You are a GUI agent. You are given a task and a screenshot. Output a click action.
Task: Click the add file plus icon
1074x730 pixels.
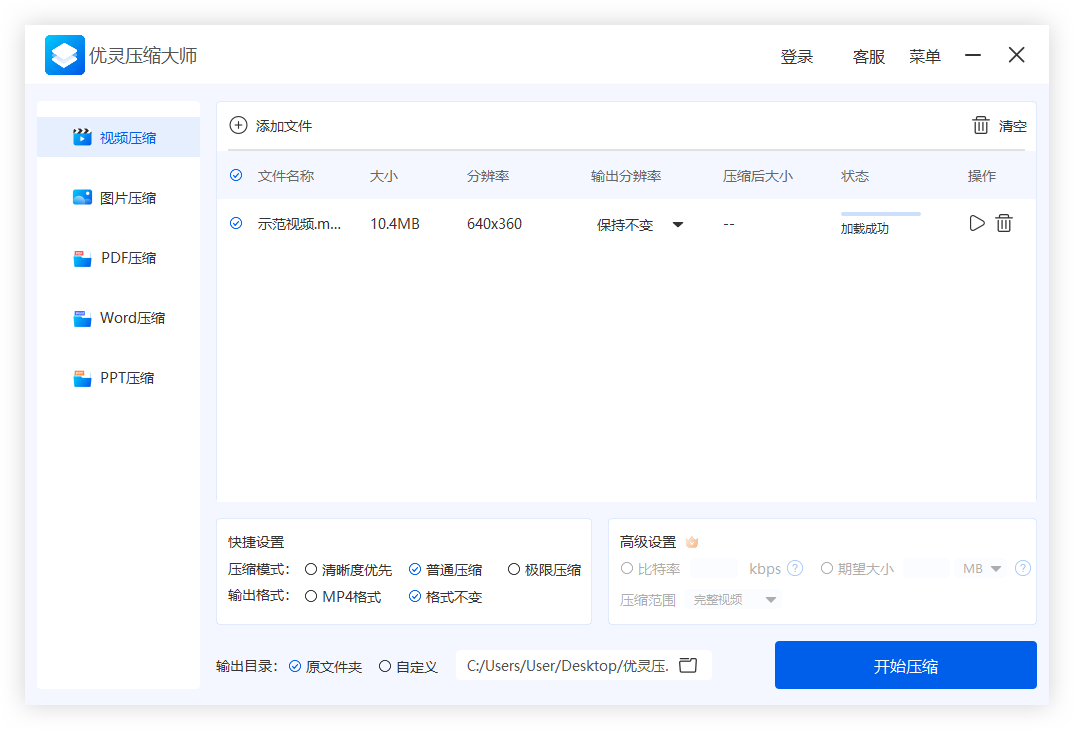coord(238,125)
